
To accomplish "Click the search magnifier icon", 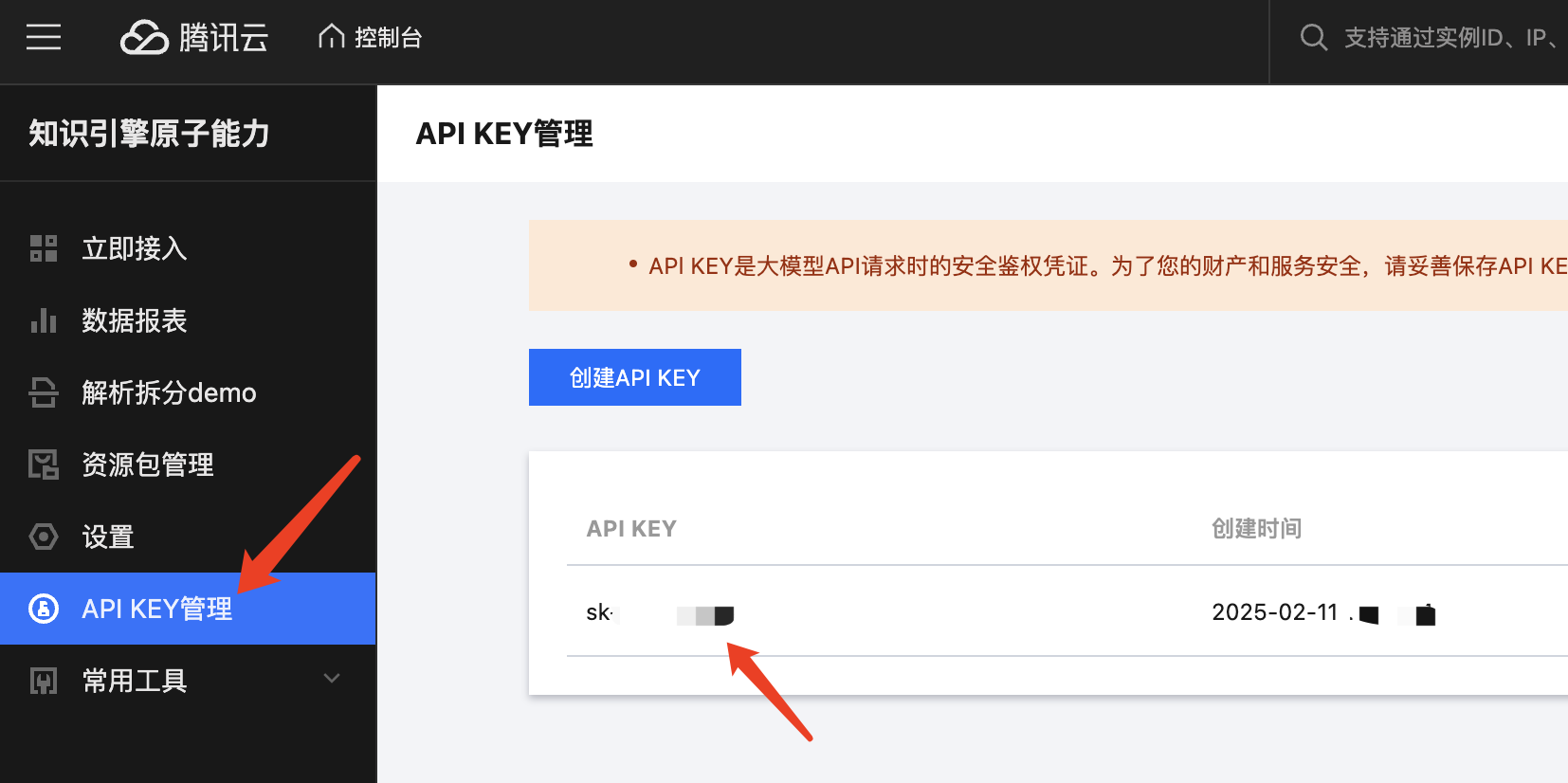I will [x=1313, y=37].
